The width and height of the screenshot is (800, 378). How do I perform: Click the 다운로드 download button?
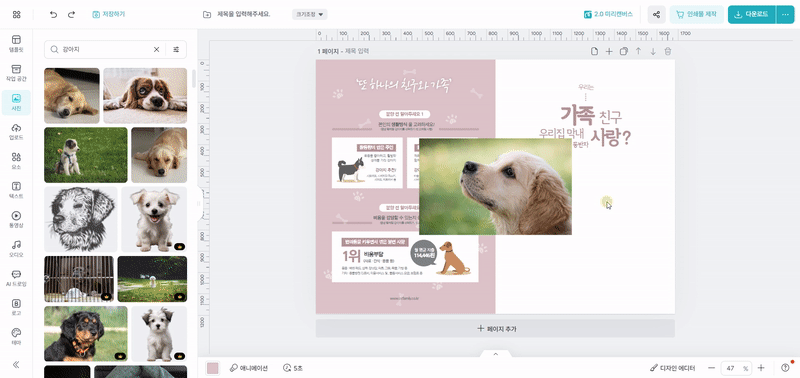point(752,14)
